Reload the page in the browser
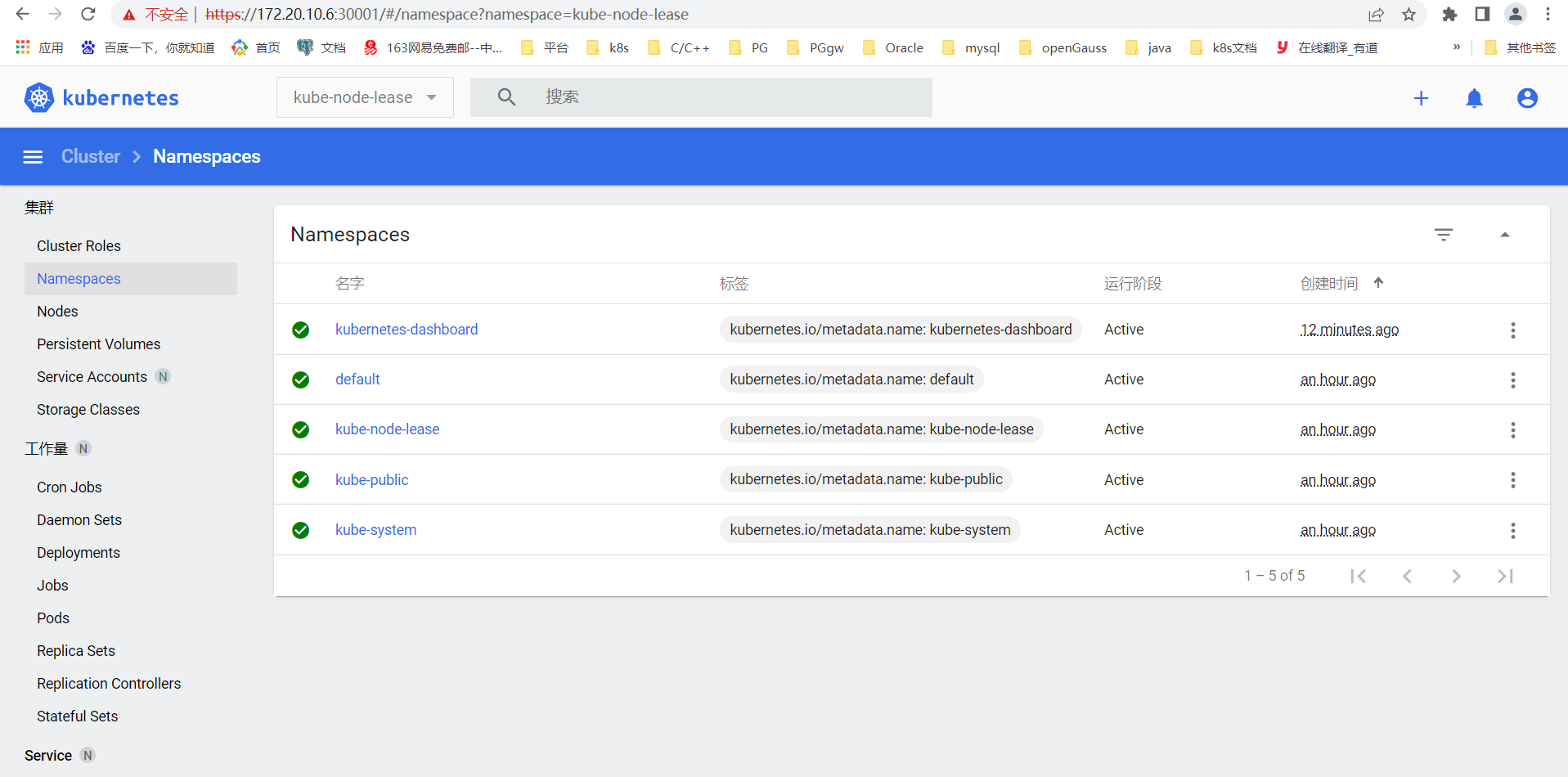Image resolution: width=1568 pixels, height=777 pixels. click(88, 14)
